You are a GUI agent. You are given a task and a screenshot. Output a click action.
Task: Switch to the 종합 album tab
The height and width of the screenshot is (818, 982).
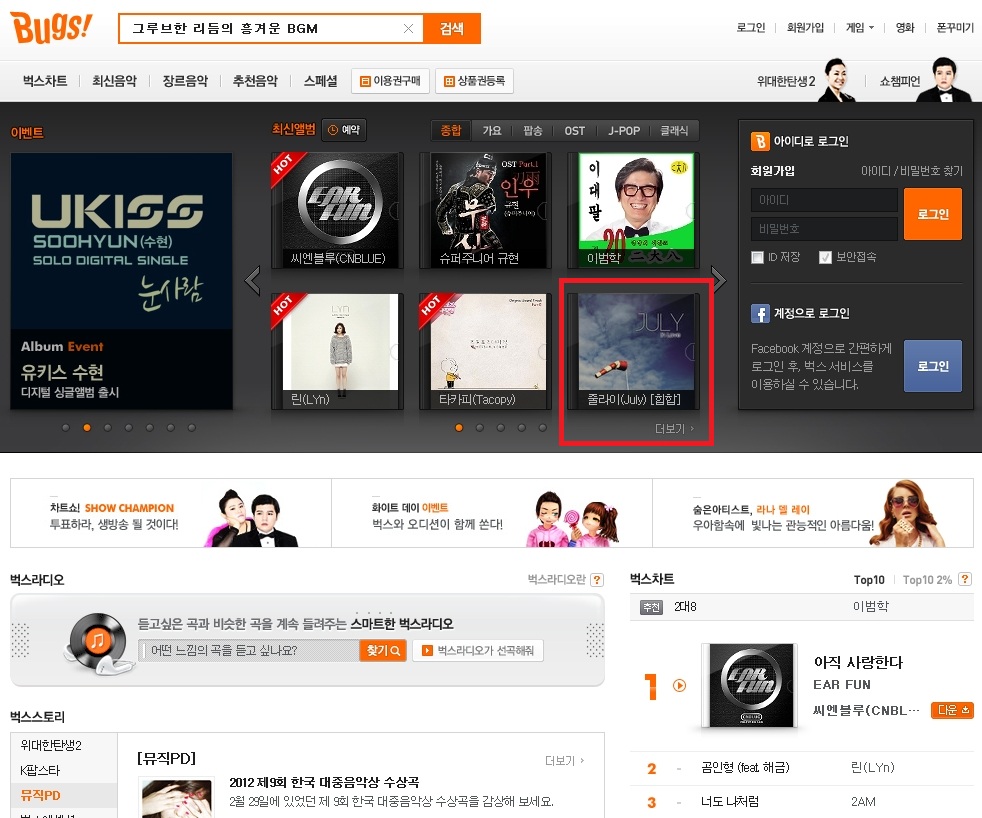451,130
